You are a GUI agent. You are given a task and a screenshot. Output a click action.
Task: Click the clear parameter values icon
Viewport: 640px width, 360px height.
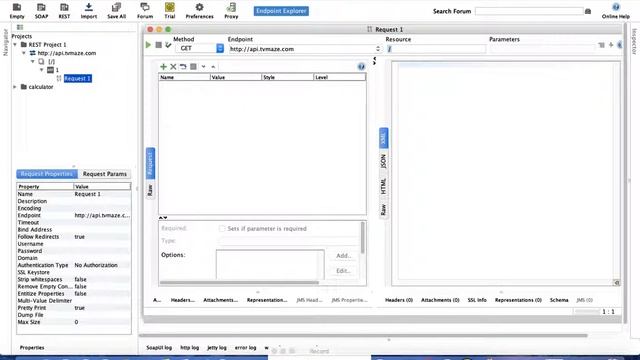(193, 67)
